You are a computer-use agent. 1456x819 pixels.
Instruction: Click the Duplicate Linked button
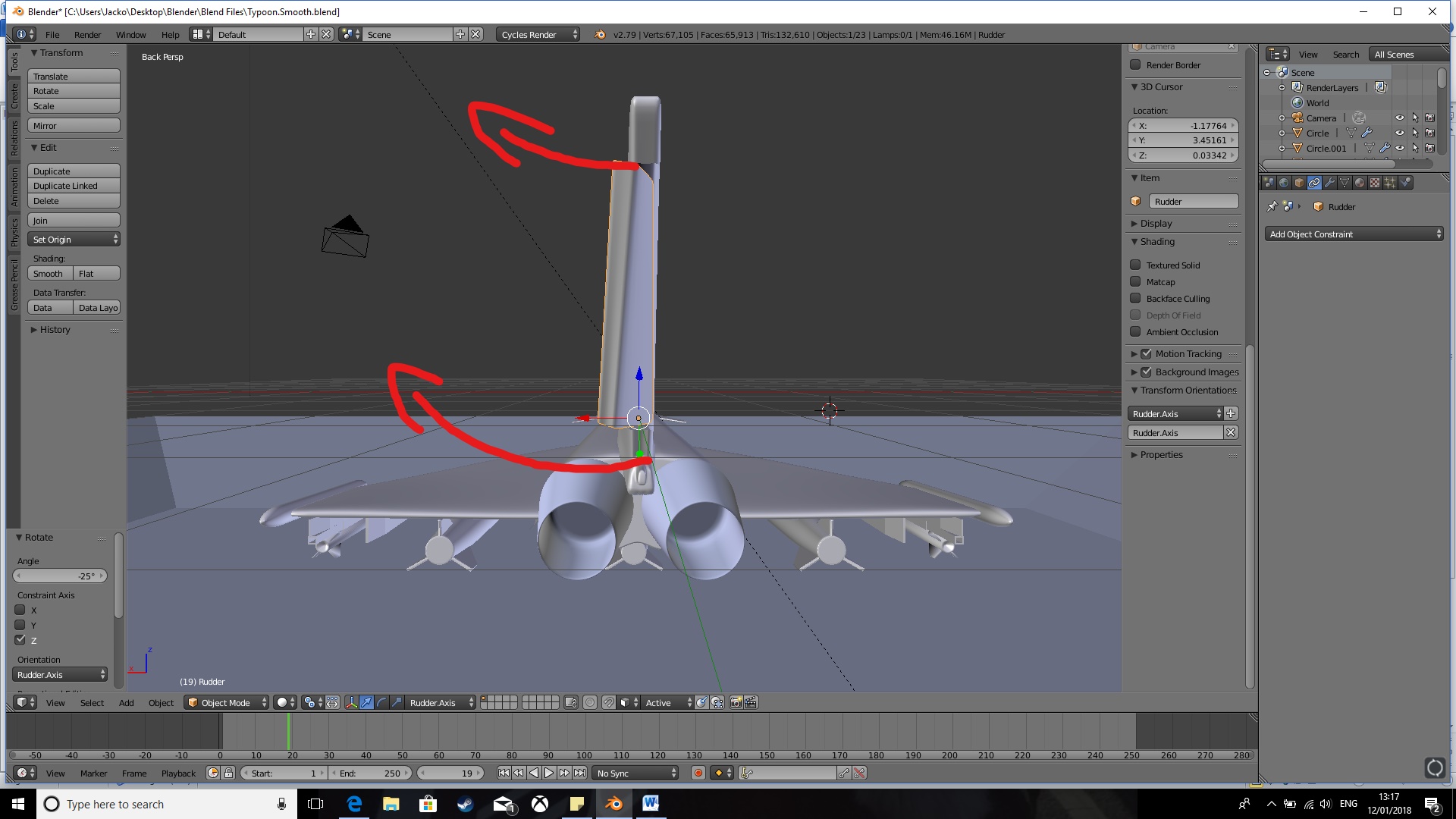(x=74, y=186)
